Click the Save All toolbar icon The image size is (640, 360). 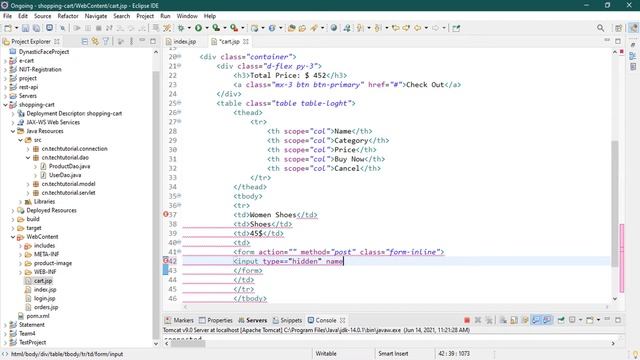(x=36, y=28)
